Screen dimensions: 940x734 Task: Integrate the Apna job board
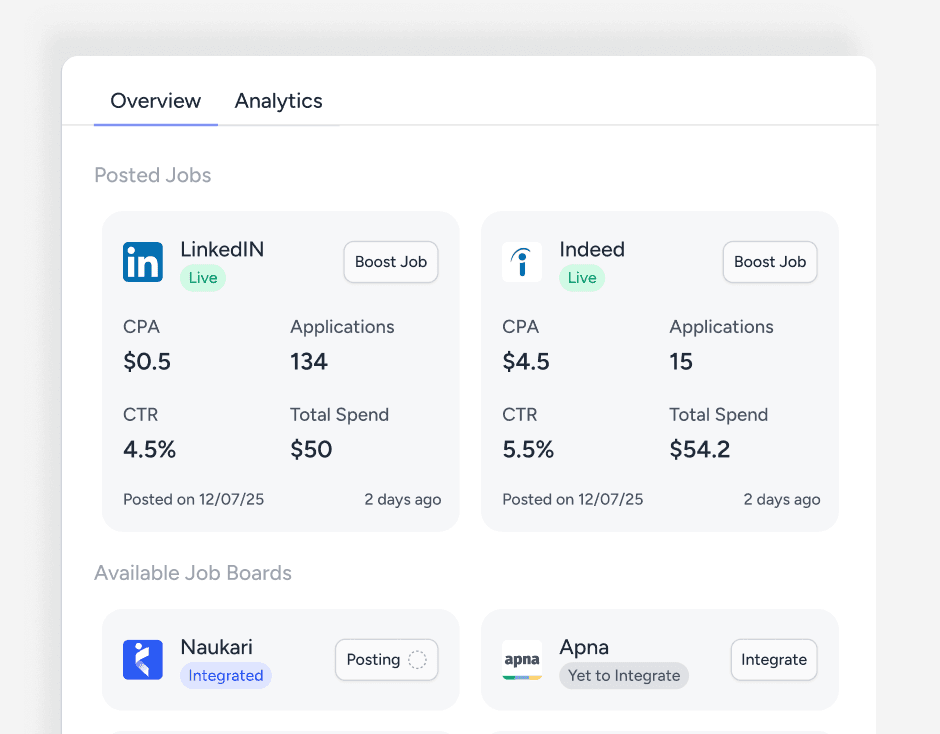(x=774, y=660)
